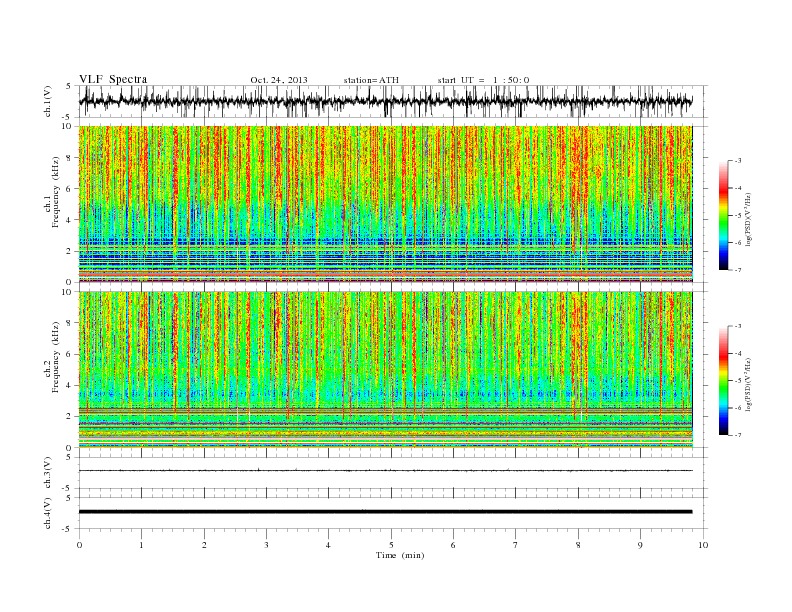This screenshot has height=612, width=792.
Task: Click the ch.1 spectrogram panel
Action: tap(385, 204)
